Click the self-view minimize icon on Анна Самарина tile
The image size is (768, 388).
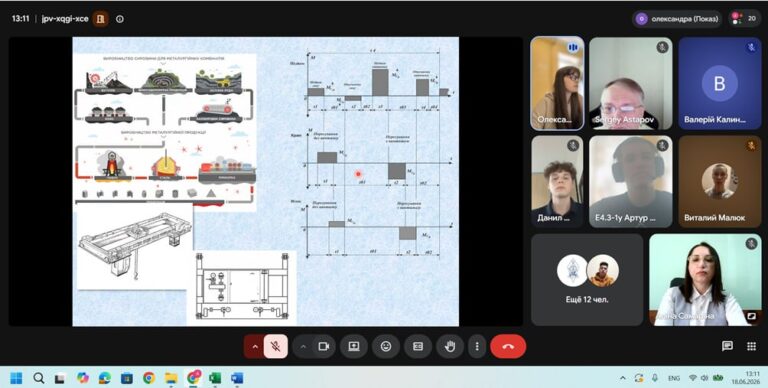[x=751, y=316]
